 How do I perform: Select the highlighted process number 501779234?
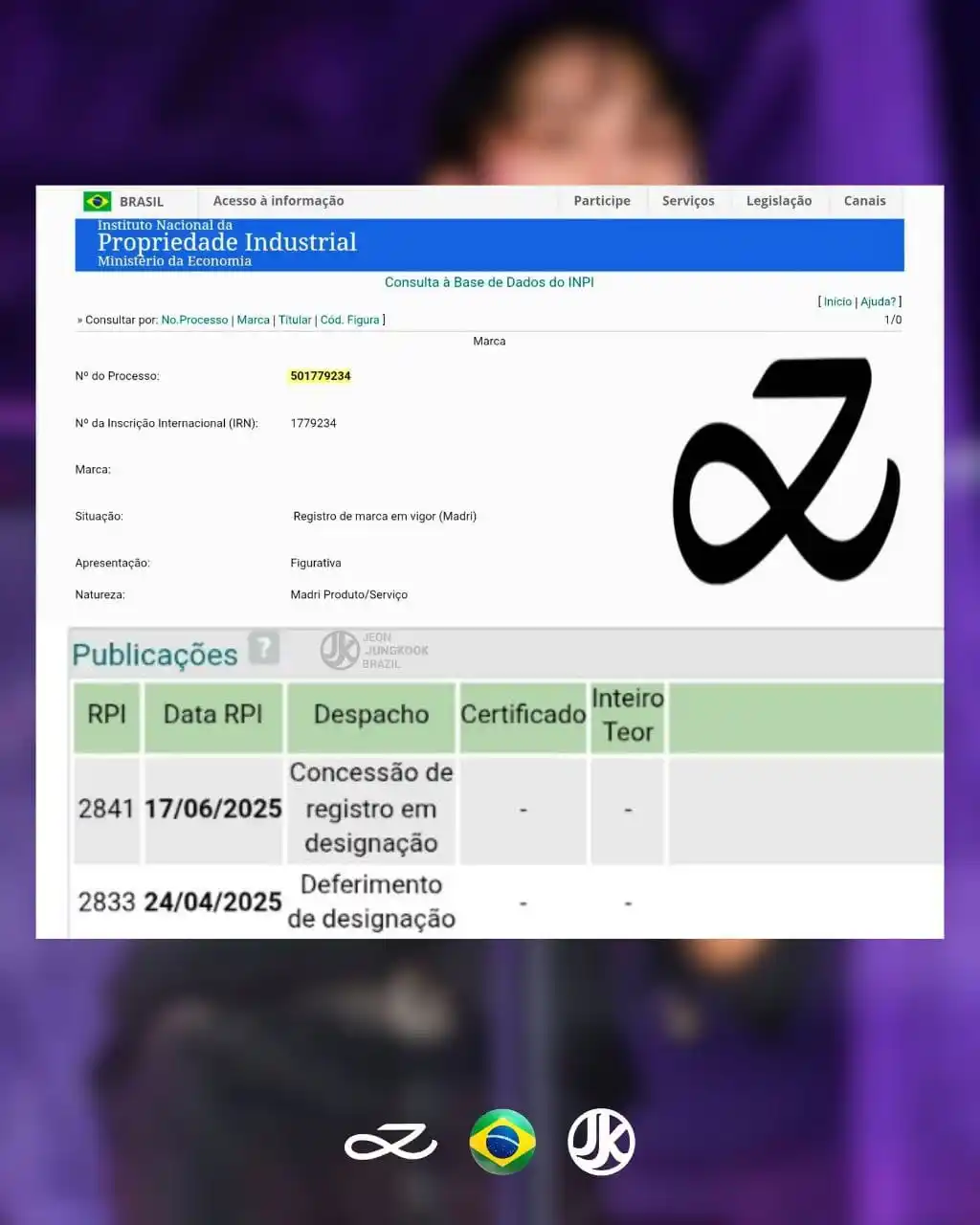click(321, 376)
